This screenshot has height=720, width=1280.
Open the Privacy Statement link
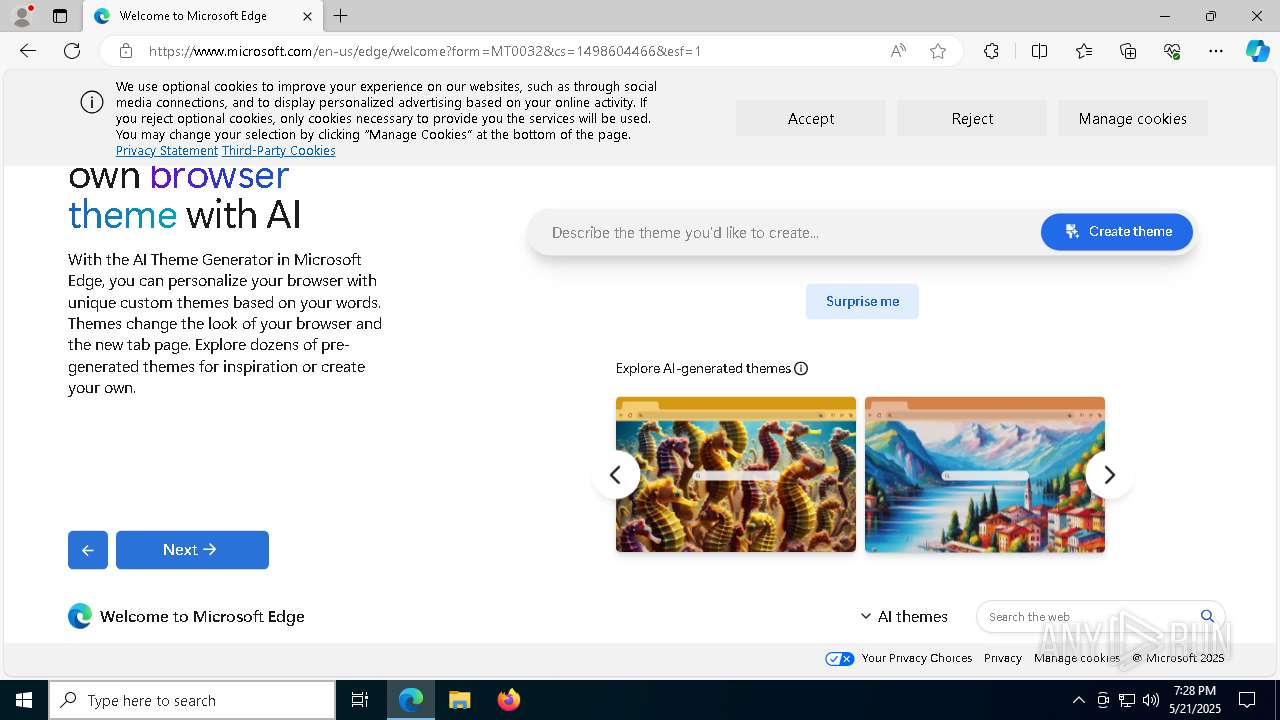167,151
